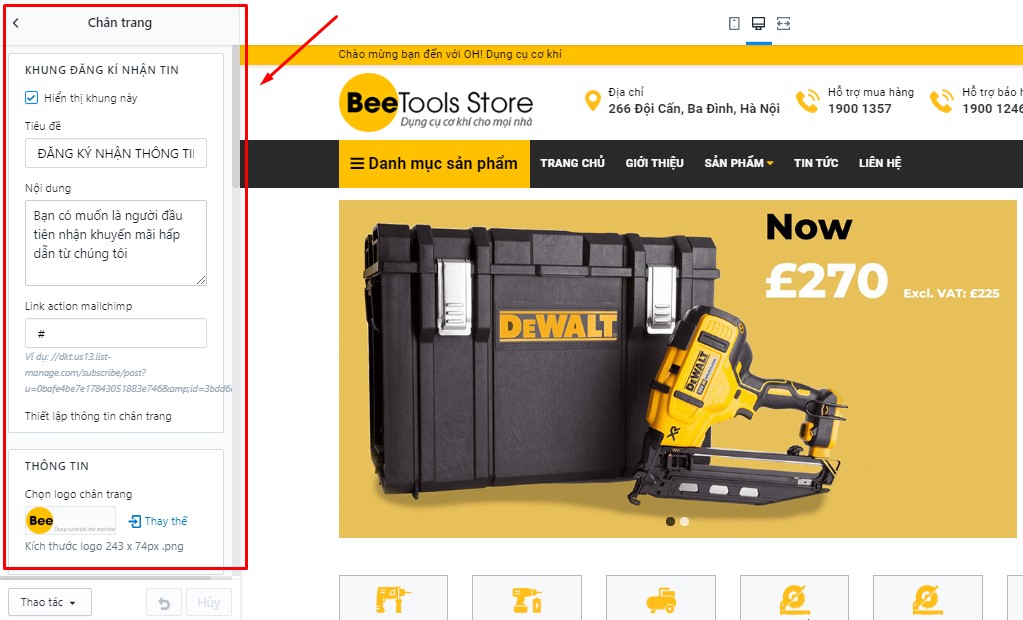
Task: Select the second slider dot on banner
Action: click(x=684, y=521)
